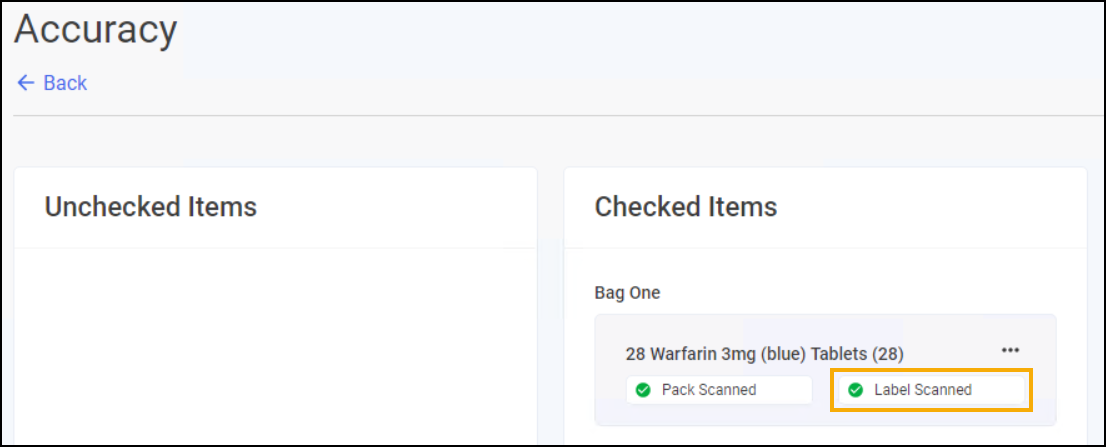Click the leading 28 quantity on Warfarin item

[635, 353]
